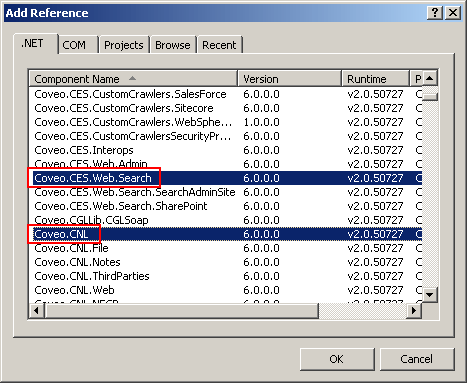Image resolution: width=467 pixels, height=383 pixels.
Task: Switch to the .NET tab
Action: pos(36,44)
